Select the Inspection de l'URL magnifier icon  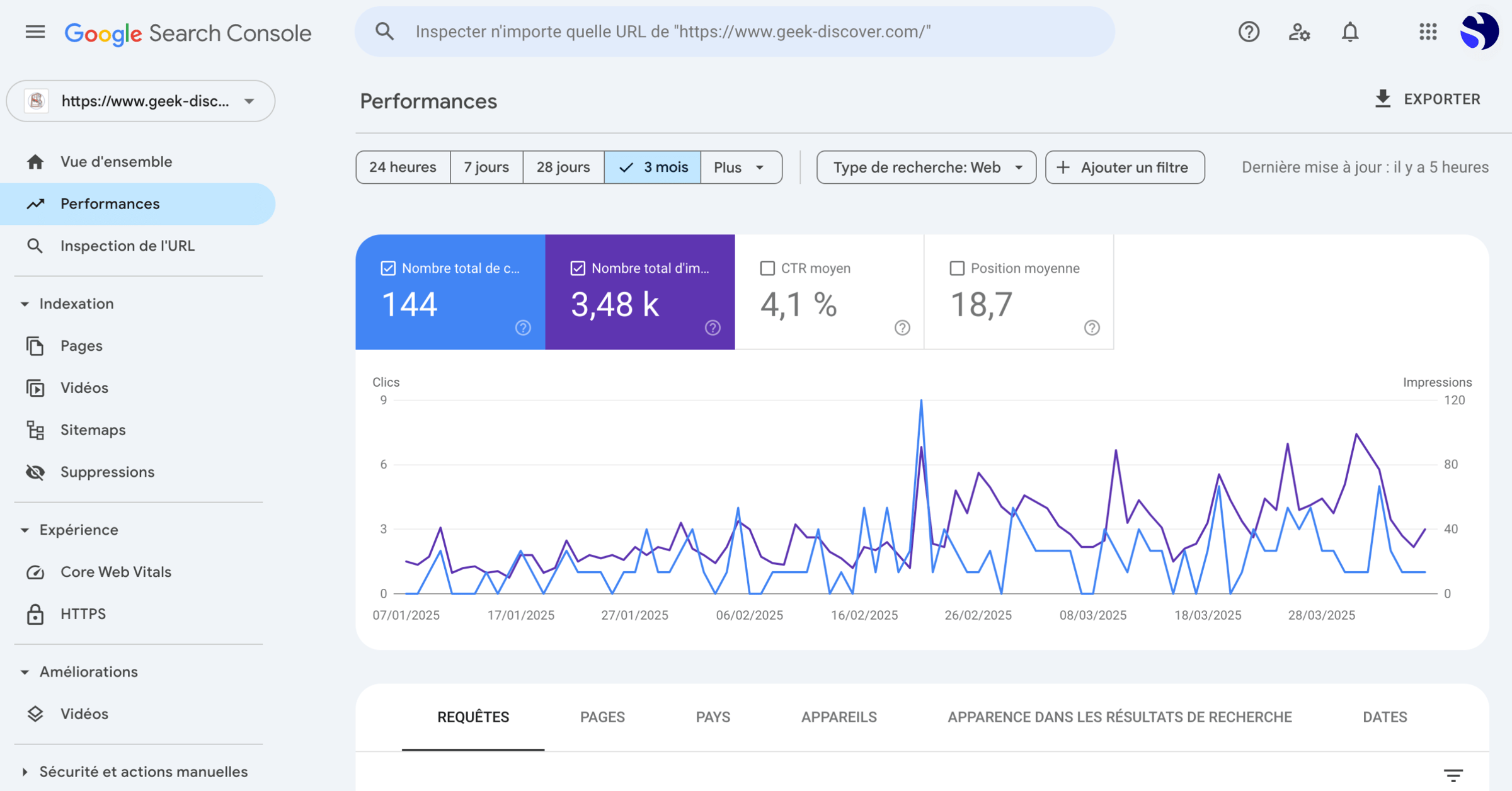point(35,246)
